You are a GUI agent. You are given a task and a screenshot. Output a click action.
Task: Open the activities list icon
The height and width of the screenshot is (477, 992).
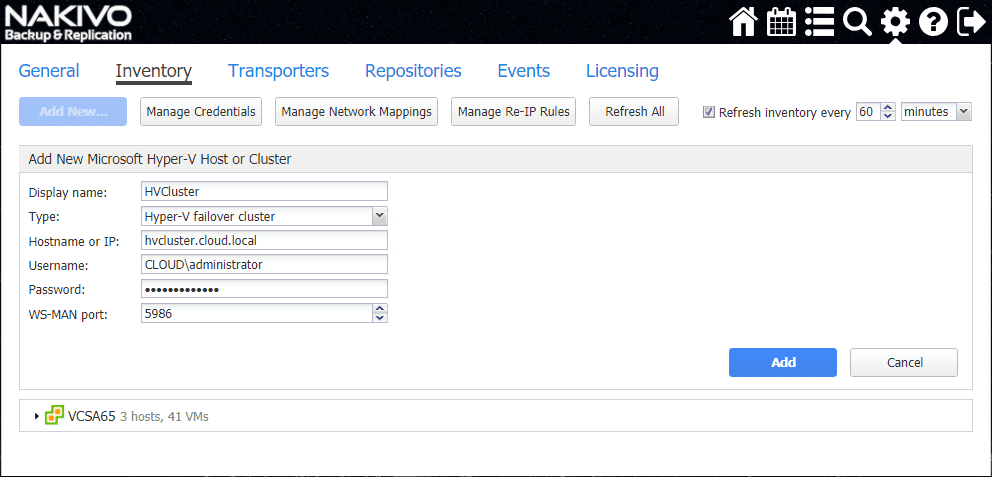pos(819,21)
